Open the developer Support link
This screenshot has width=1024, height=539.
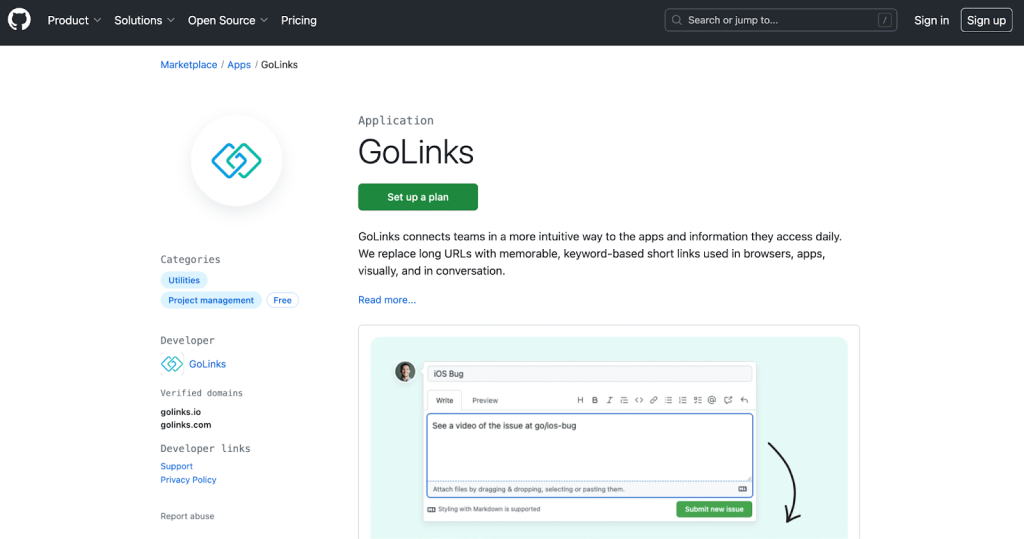[x=176, y=466]
